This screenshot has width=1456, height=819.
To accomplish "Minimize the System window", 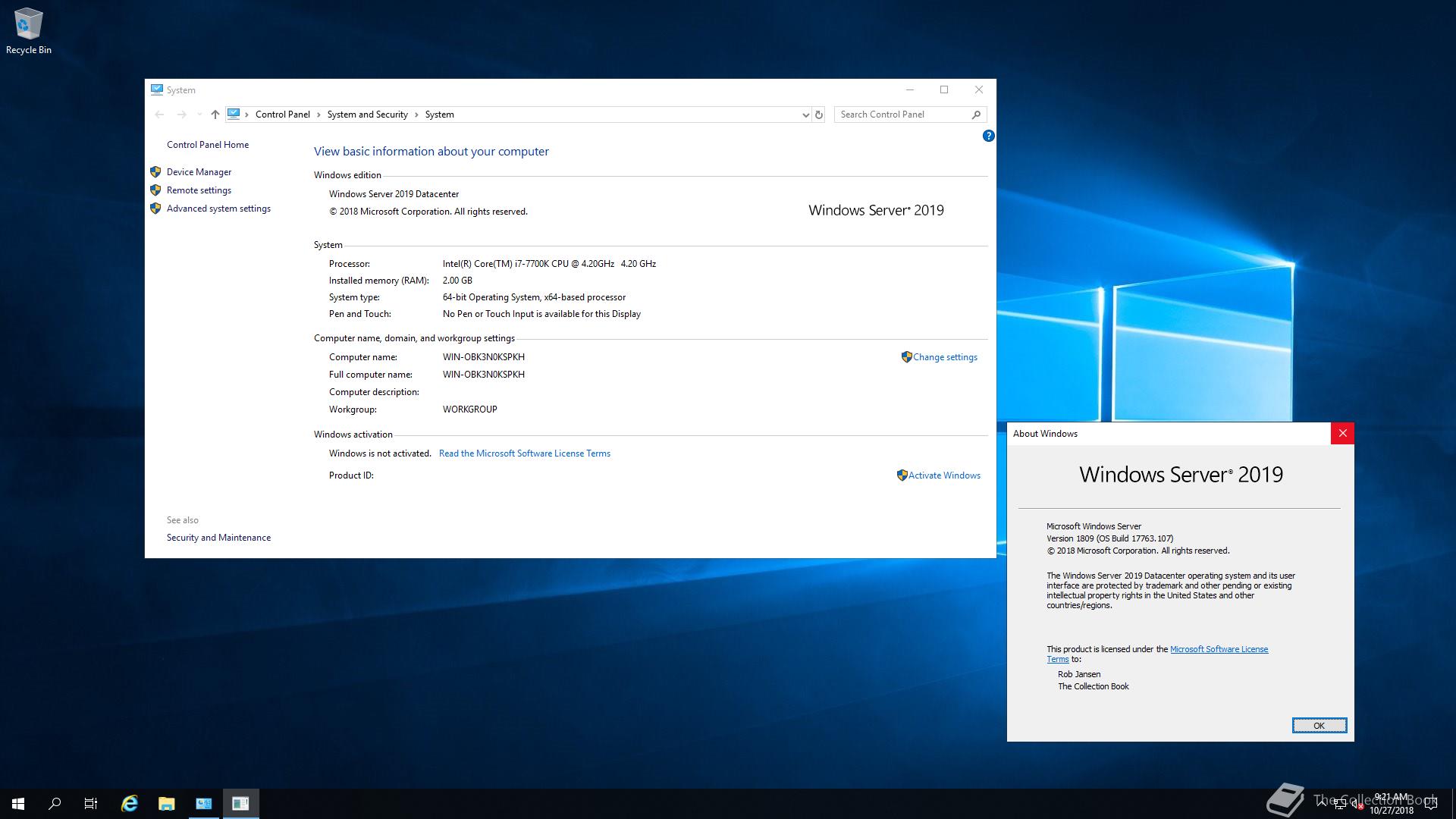I will tap(909, 89).
